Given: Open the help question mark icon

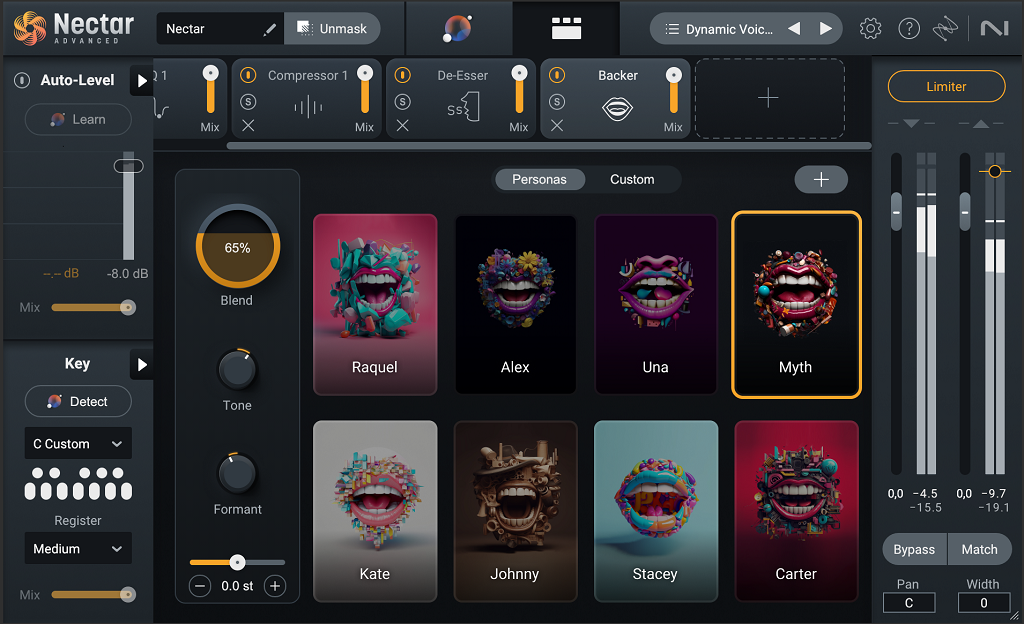Looking at the screenshot, I should [x=908, y=29].
